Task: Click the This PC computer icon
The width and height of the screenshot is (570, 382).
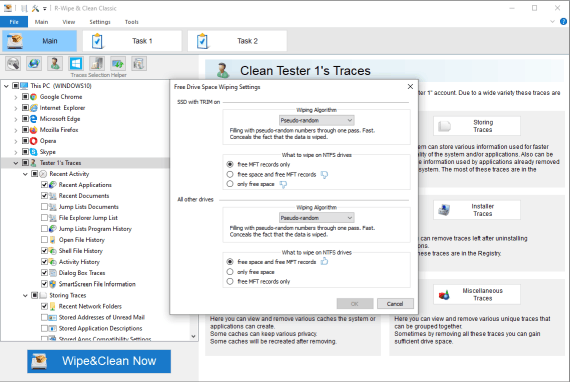Action: click(x=24, y=86)
